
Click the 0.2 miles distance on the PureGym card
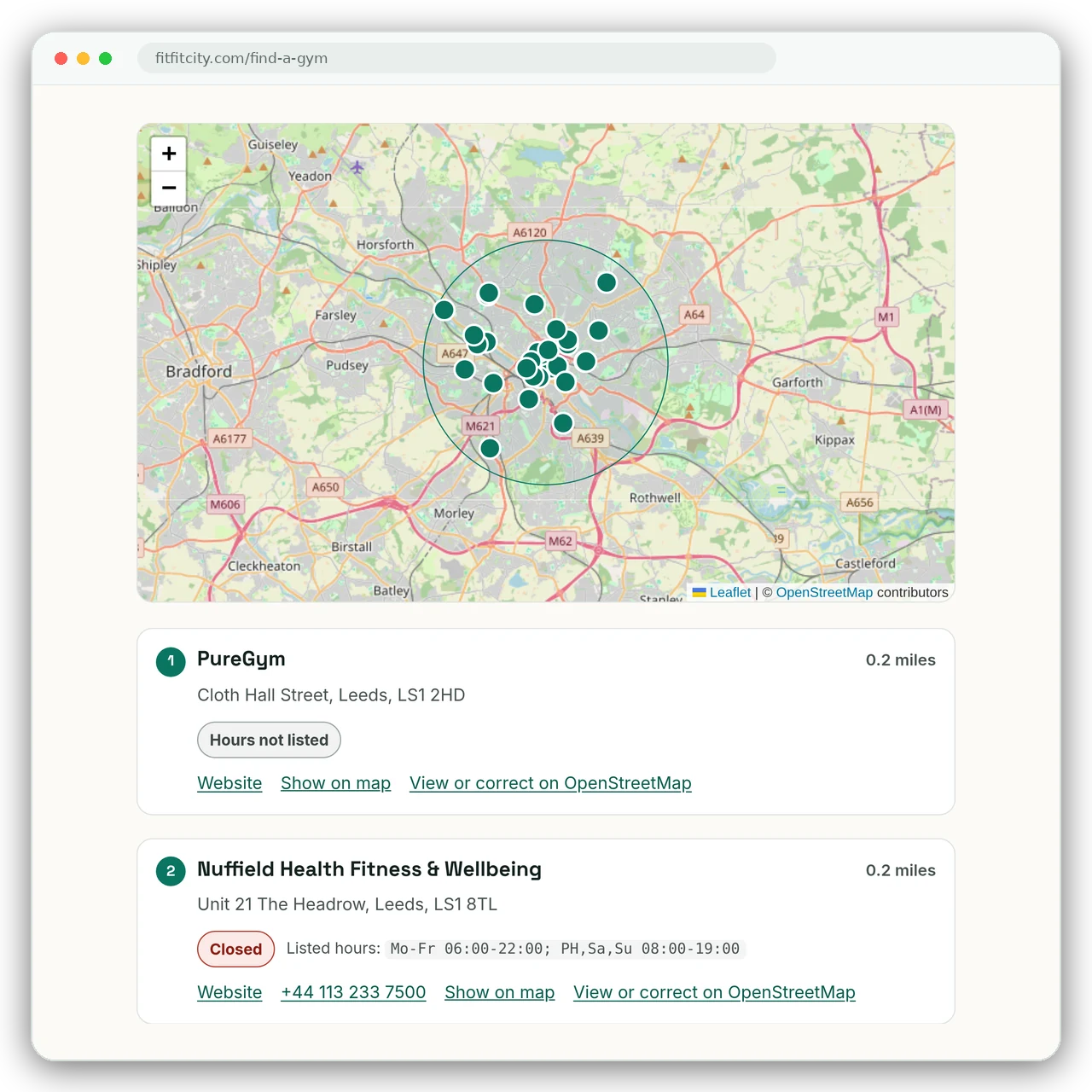pos(901,660)
